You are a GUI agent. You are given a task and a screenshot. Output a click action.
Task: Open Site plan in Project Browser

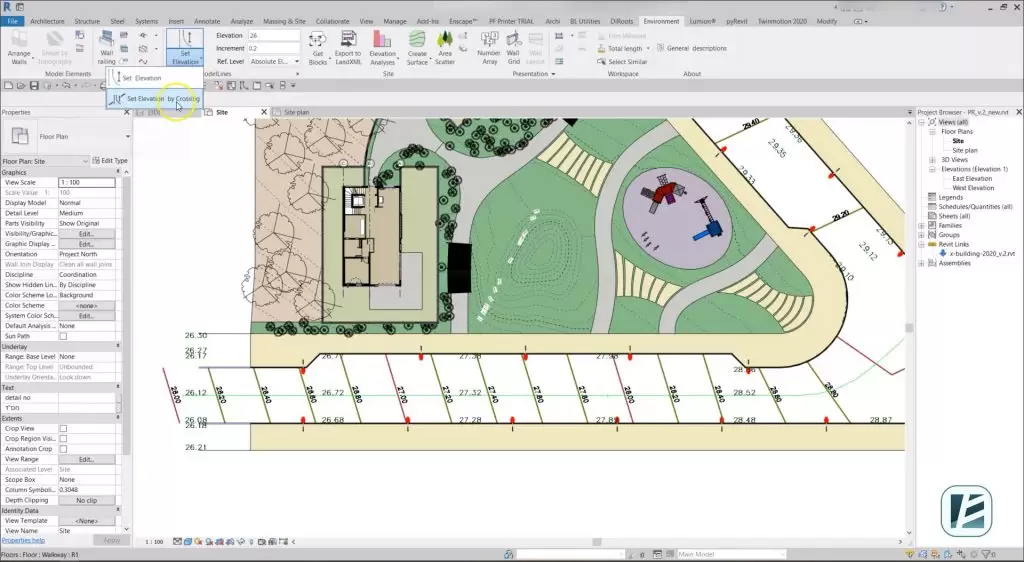tap(964, 150)
